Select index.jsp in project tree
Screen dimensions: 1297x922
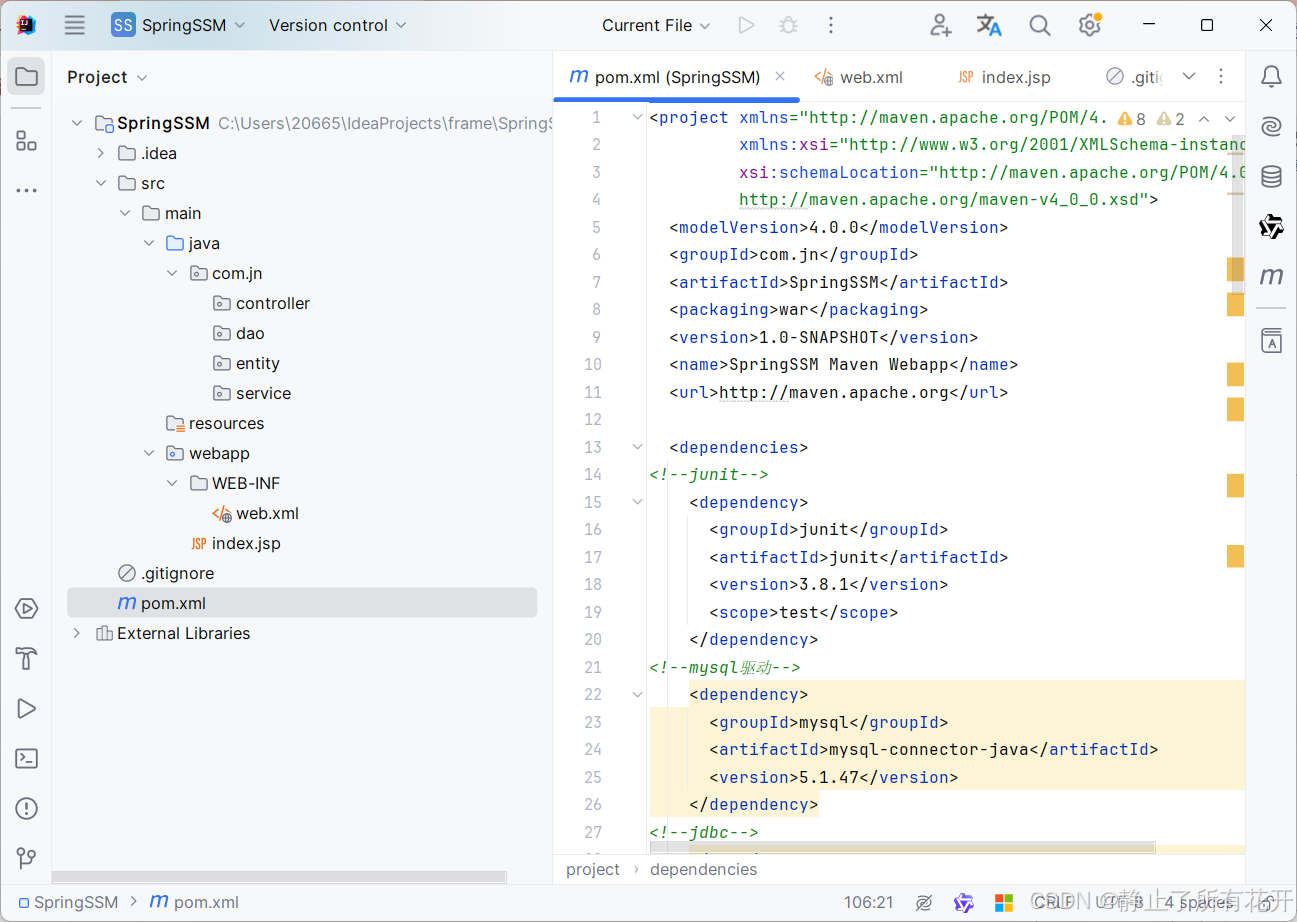point(235,543)
